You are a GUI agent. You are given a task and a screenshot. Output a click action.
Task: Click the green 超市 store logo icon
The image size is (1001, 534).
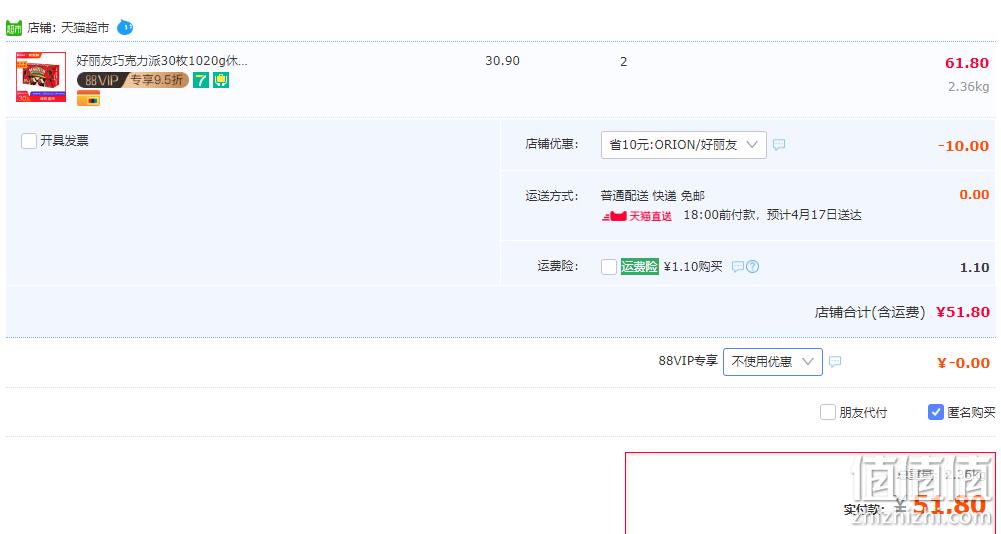click(x=14, y=28)
